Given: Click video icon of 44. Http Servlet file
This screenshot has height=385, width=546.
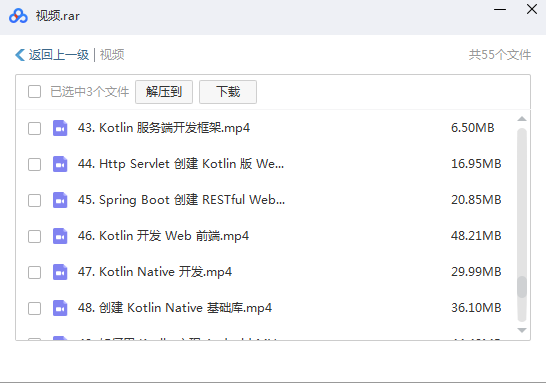Looking at the screenshot, I should coord(60,164).
